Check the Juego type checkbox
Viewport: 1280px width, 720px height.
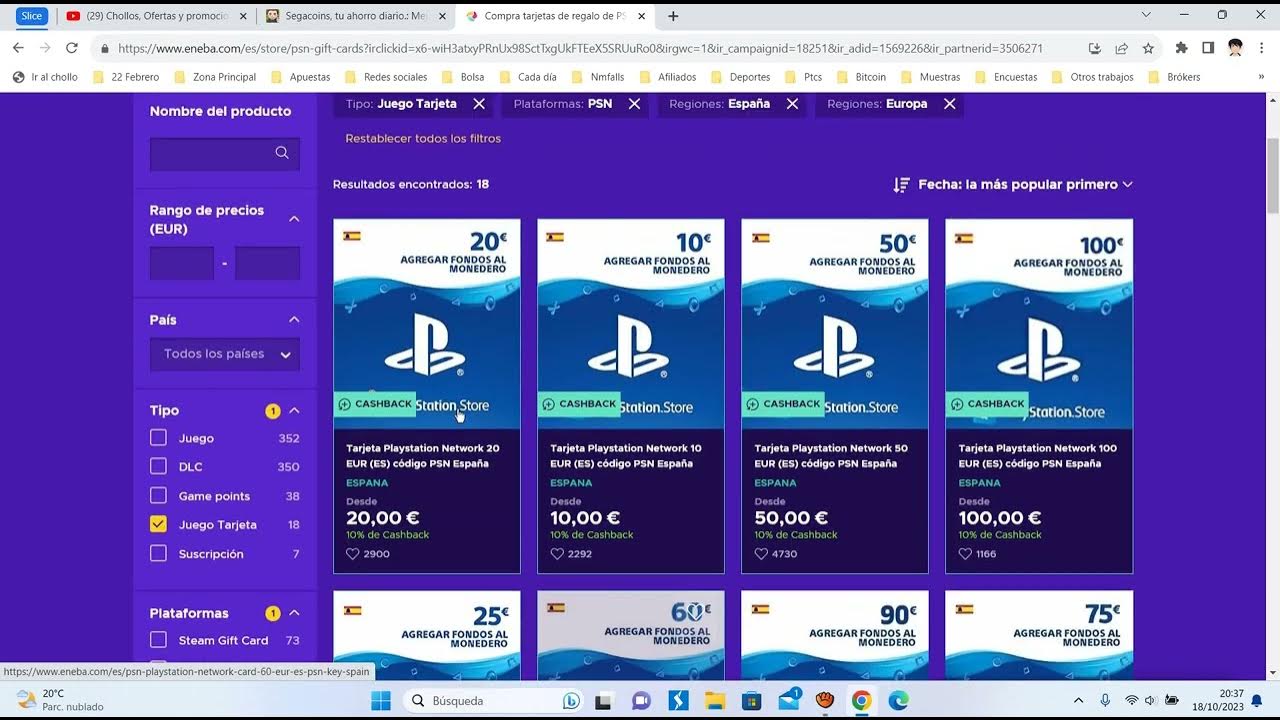pyautogui.click(x=158, y=438)
